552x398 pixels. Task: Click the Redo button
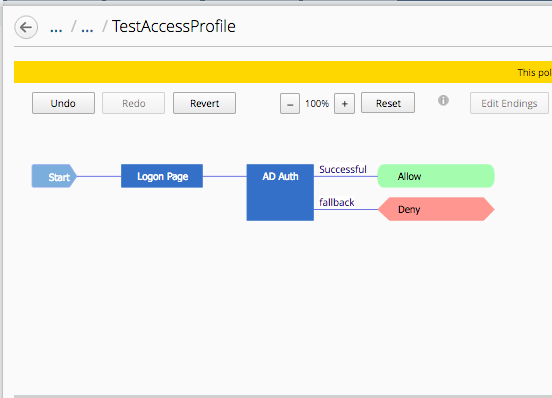pos(133,103)
